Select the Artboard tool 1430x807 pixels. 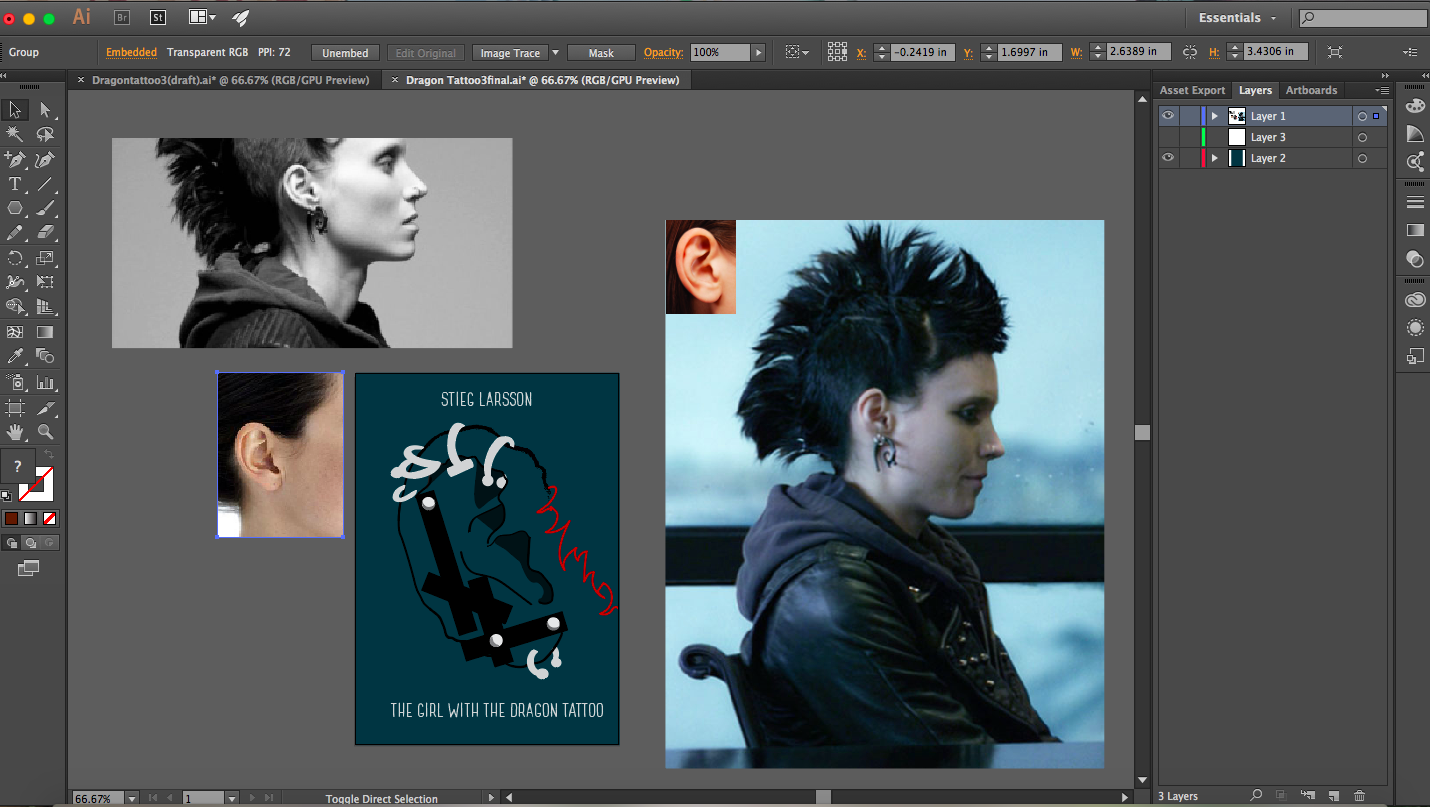click(15, 407)
